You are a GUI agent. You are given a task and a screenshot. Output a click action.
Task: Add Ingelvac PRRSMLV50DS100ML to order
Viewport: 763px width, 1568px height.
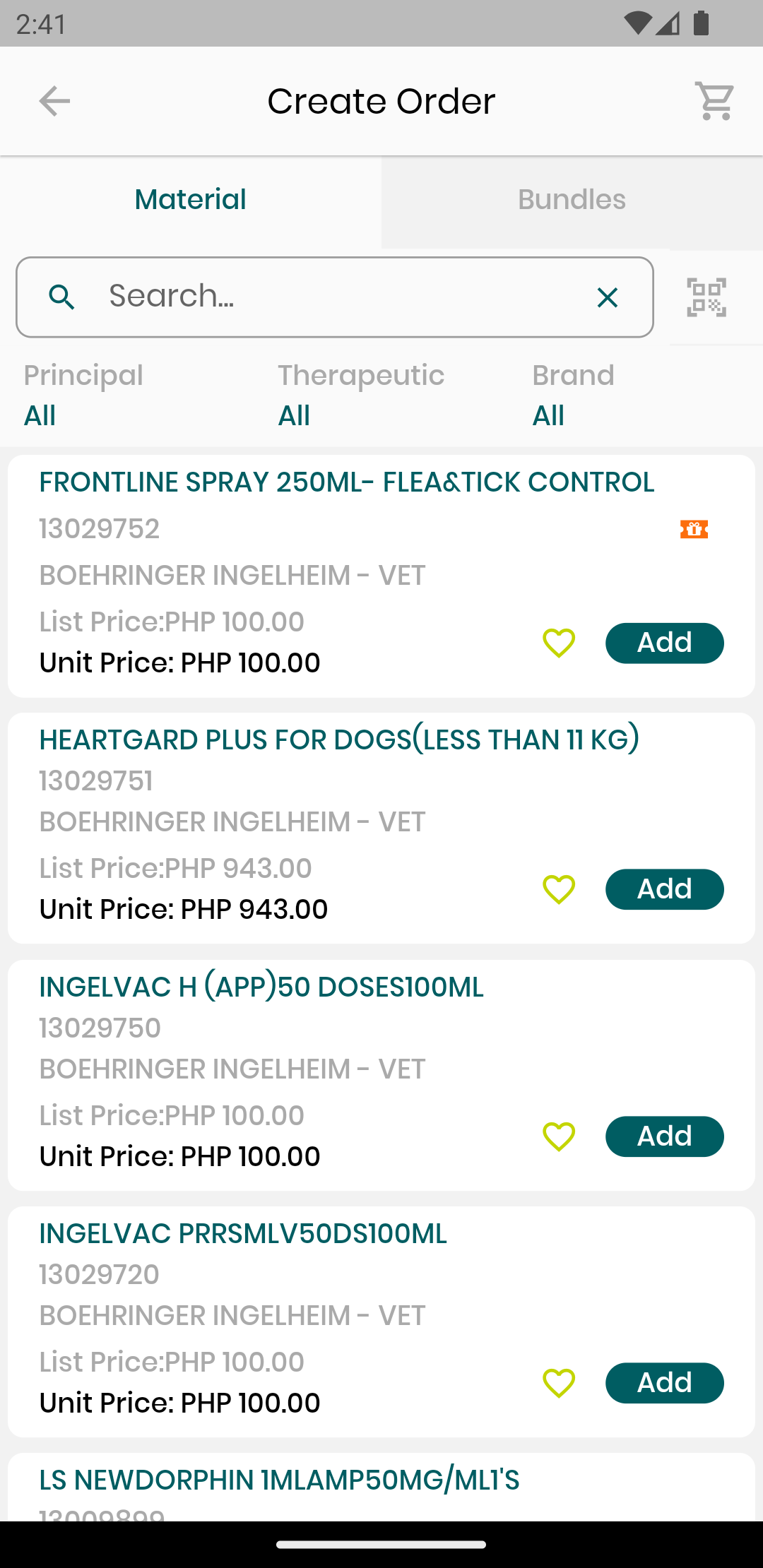pos(664,1383)
